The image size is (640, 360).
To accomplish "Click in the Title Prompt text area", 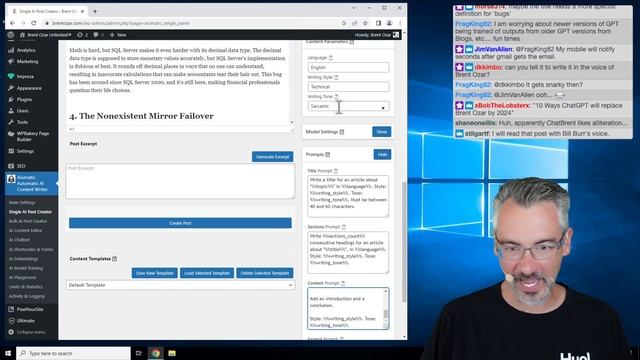I will (348, 196).
